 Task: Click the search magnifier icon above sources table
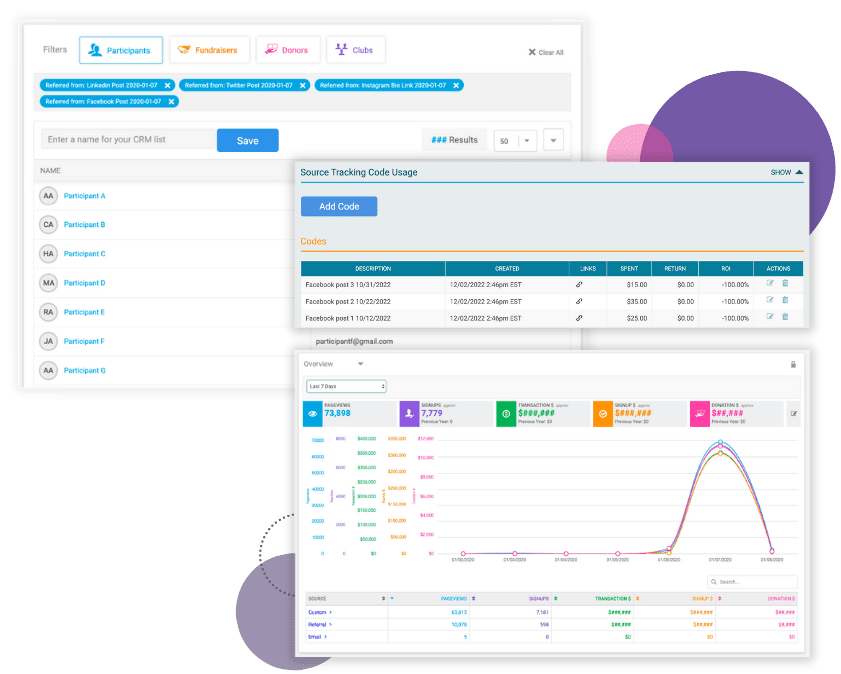point(714,582)
